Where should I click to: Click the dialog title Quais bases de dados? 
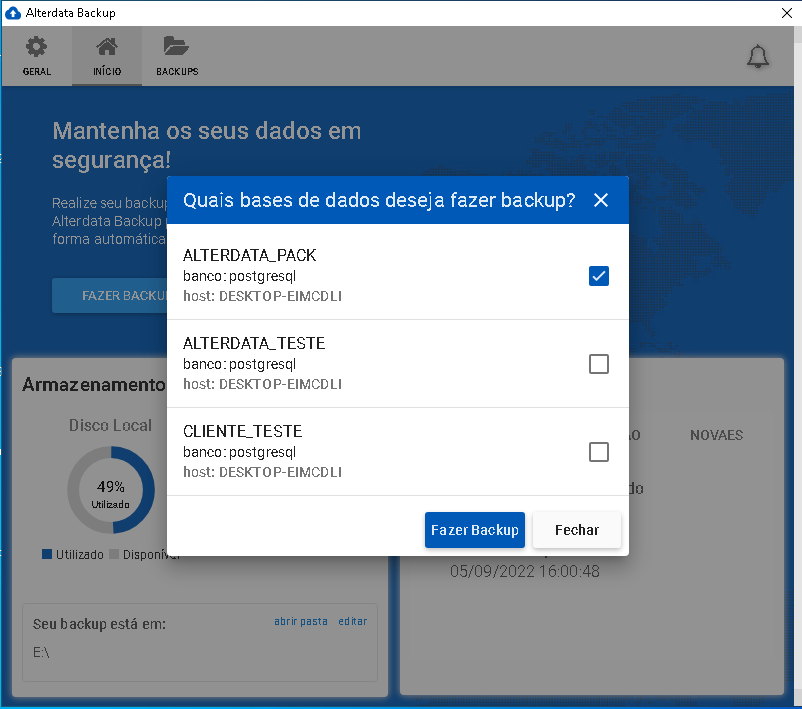tap(379, 201)
